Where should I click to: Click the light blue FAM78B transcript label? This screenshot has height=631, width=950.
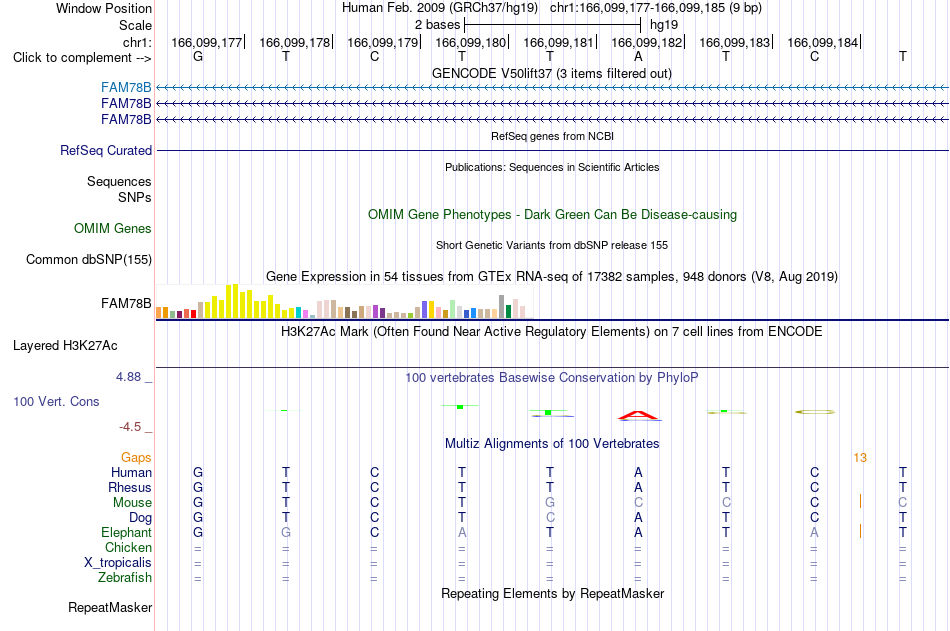(126, 87)
